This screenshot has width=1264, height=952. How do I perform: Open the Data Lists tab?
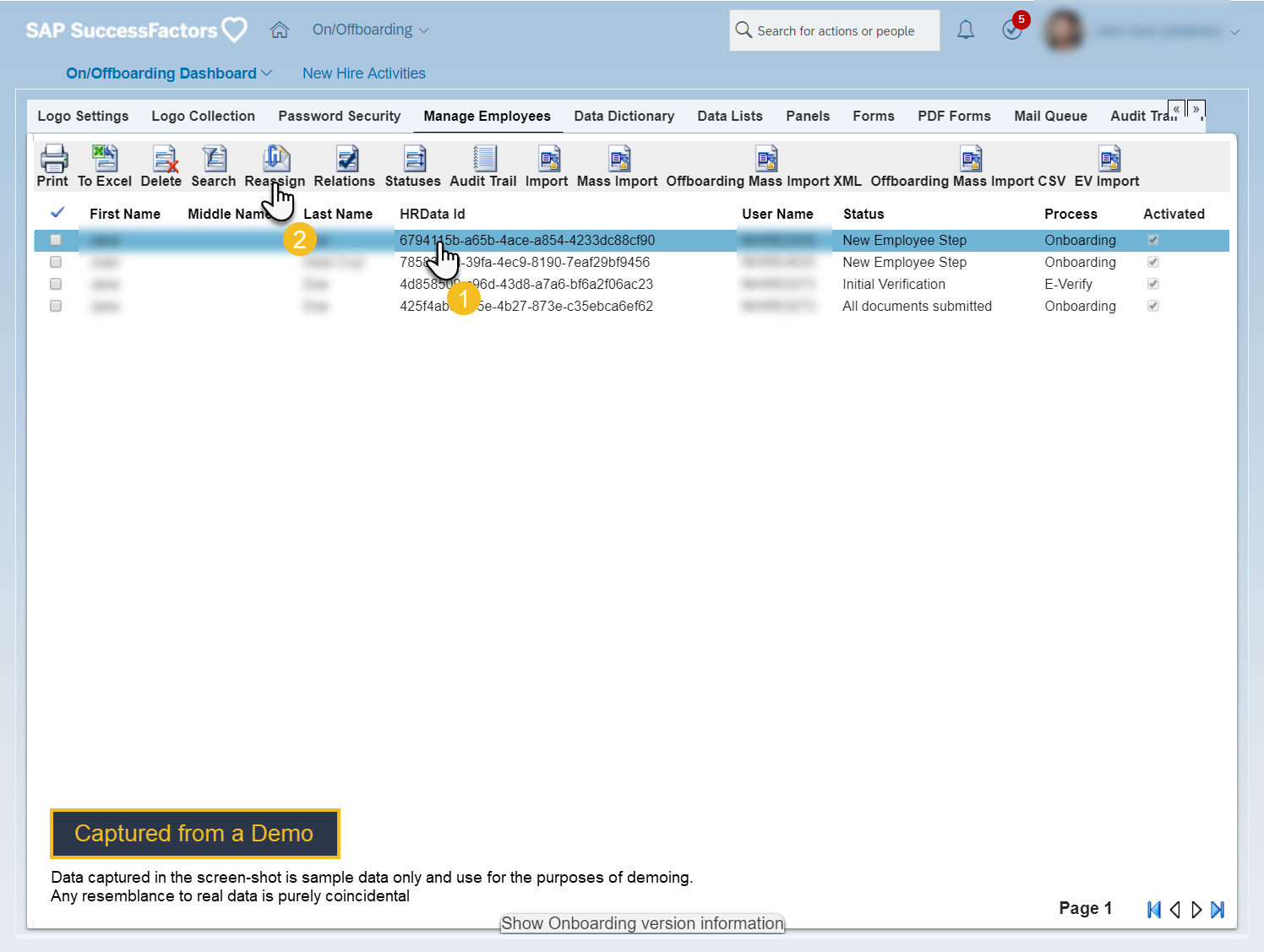pyautogui.click(x=730, y=116)
